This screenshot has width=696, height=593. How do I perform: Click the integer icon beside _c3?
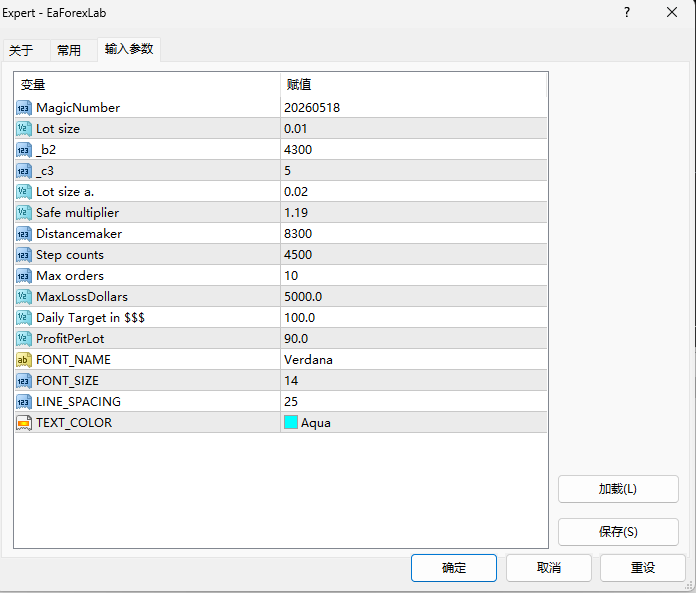point(24,171)
